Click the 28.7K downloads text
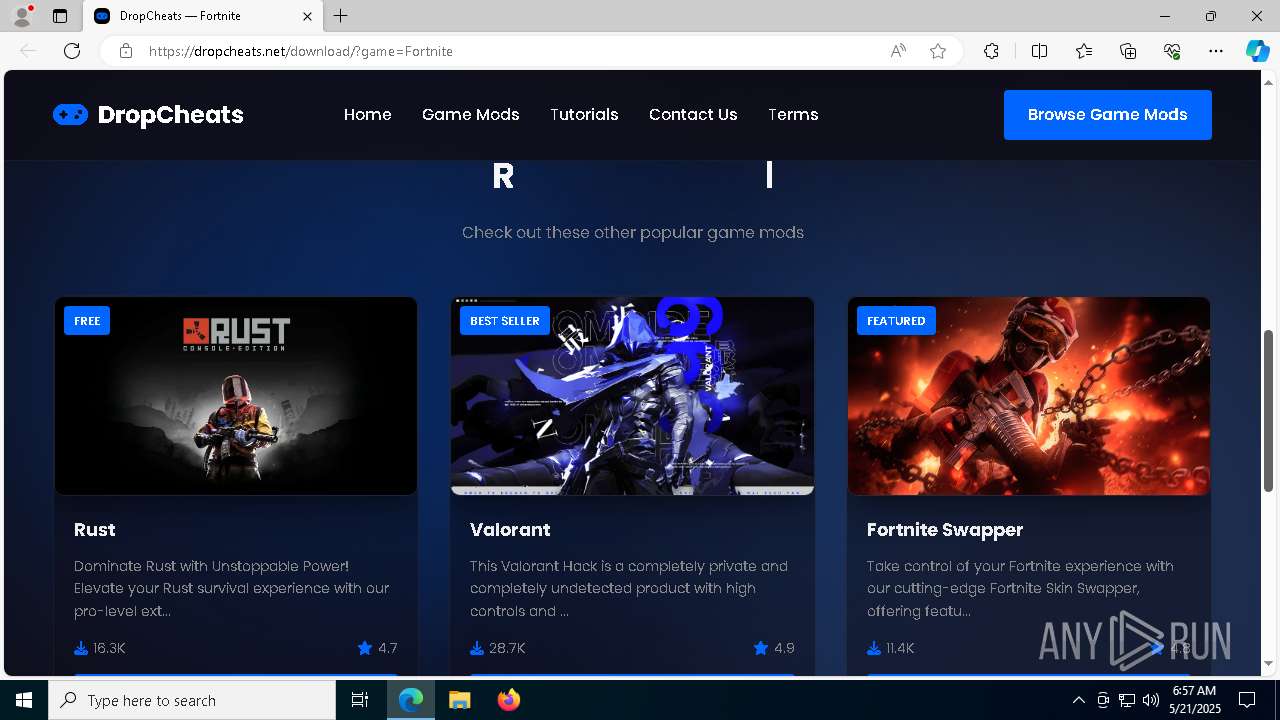Viewport: 1280px width, 720px height. click(x=507, y=648)
